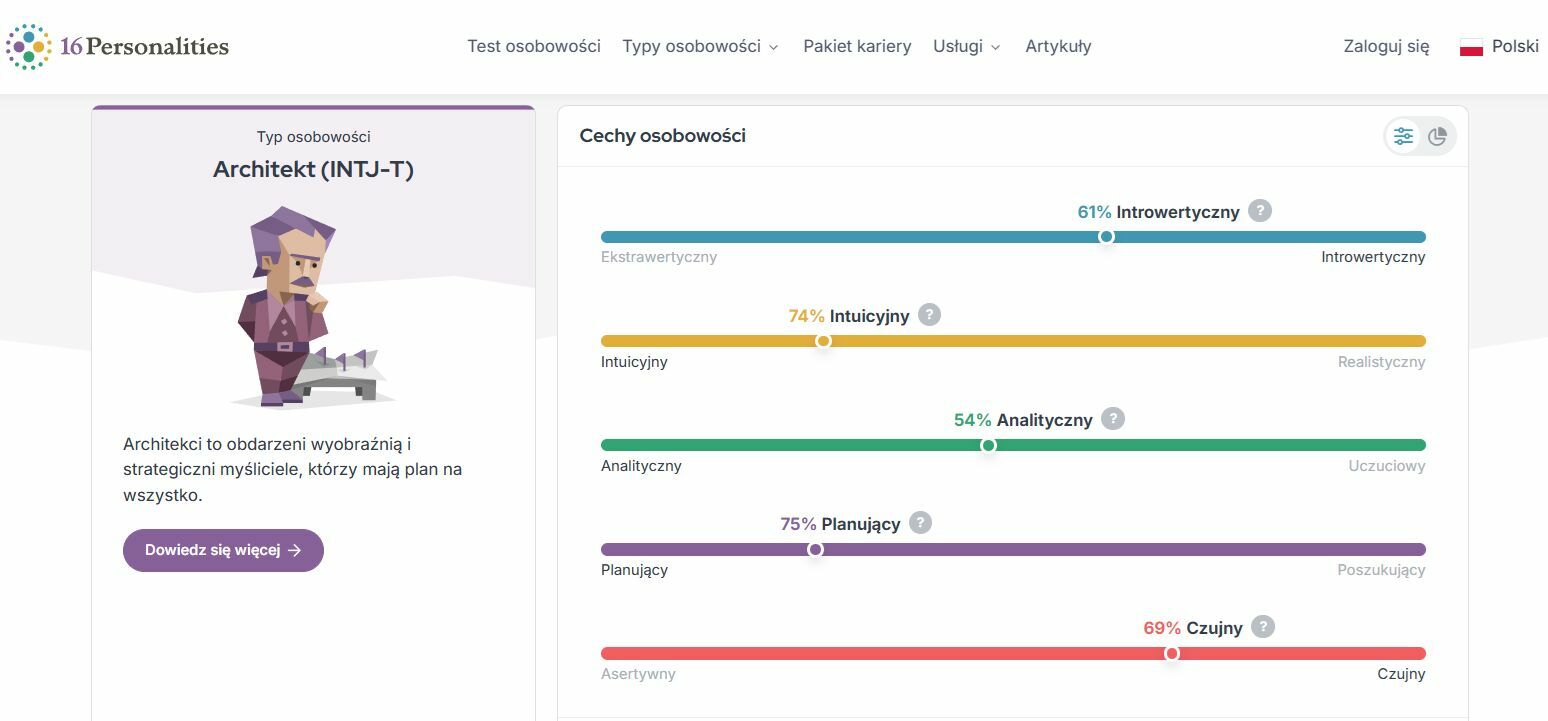The height and width of the screenshot is (721, 1548).
Task: Open the Artykuły section
Action: point(1058,46)
